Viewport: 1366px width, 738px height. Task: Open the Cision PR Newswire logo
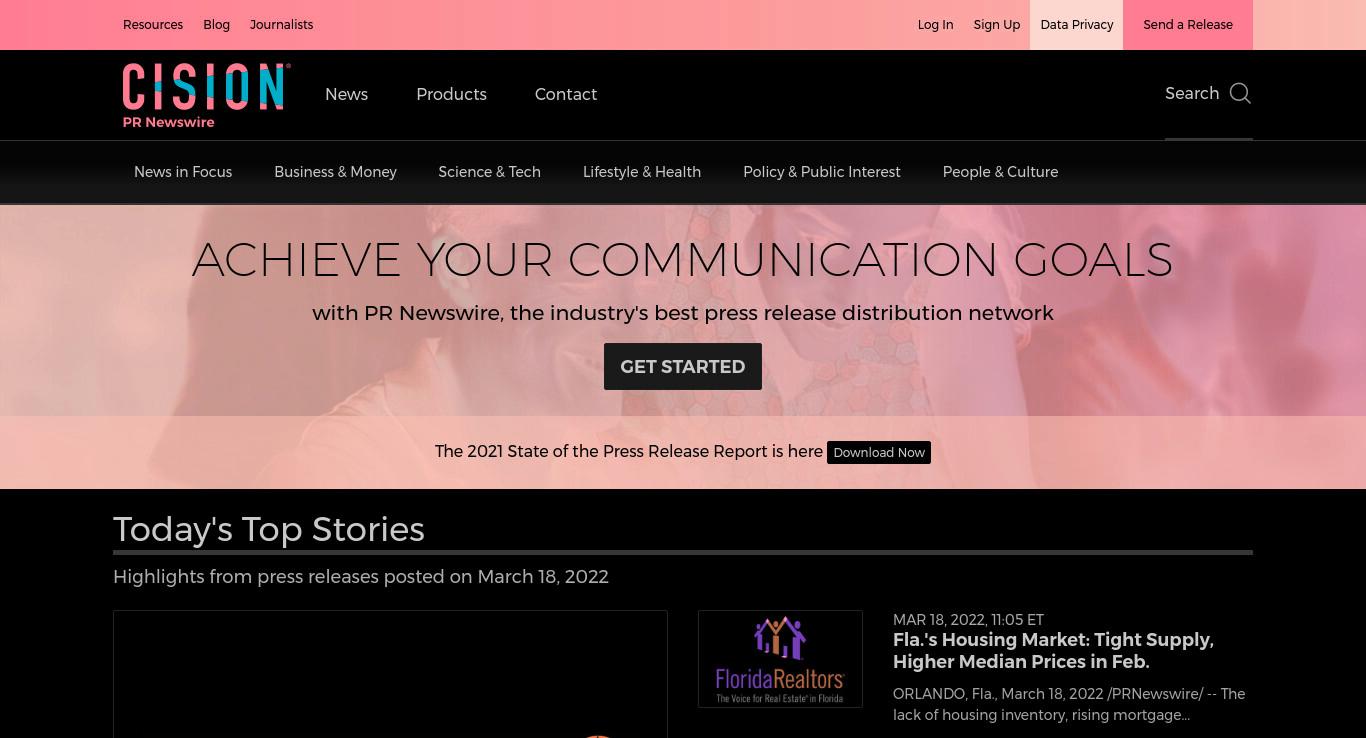click(x=207, y=96)
